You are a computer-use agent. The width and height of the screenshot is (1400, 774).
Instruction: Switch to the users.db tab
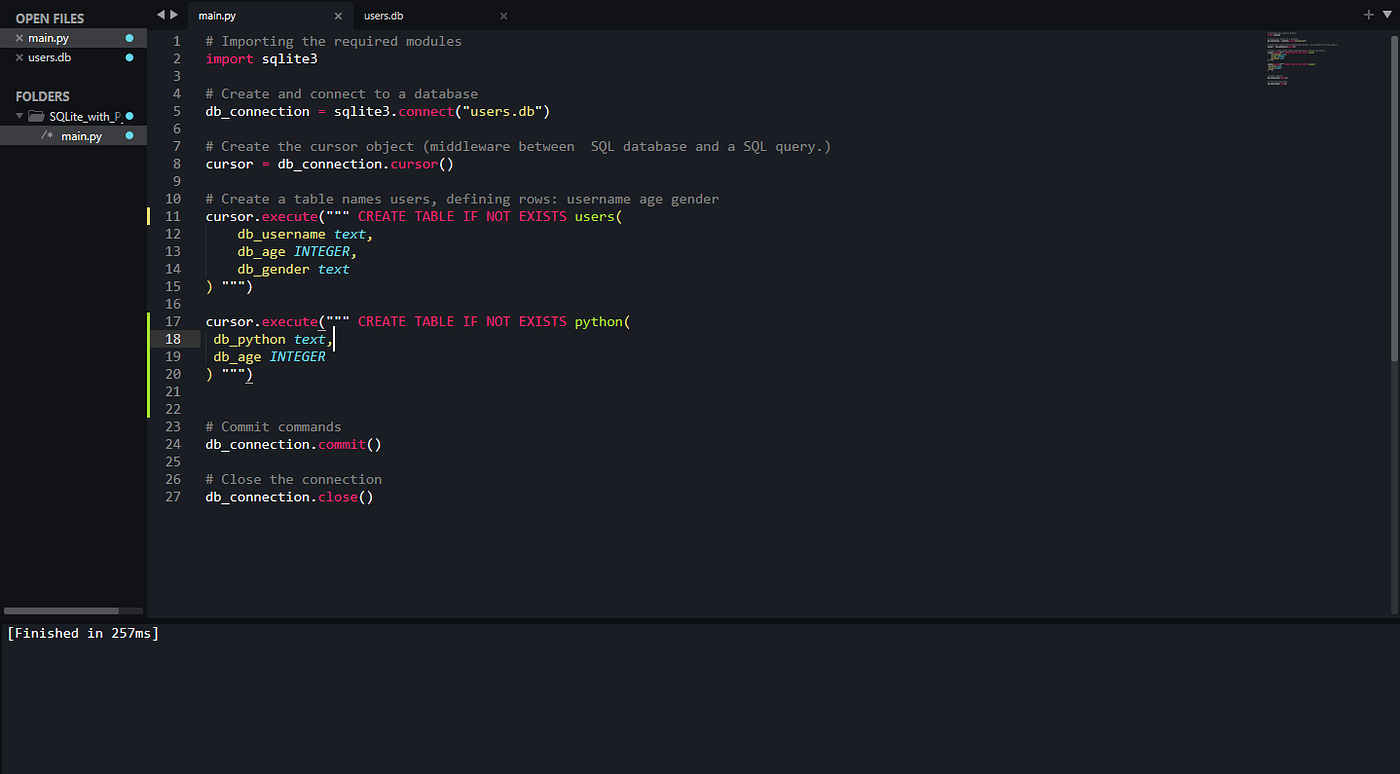(383, 15)
